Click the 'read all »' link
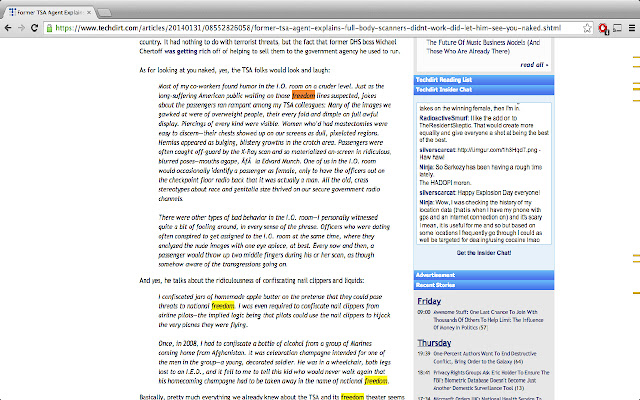 (x=534, y=64)
